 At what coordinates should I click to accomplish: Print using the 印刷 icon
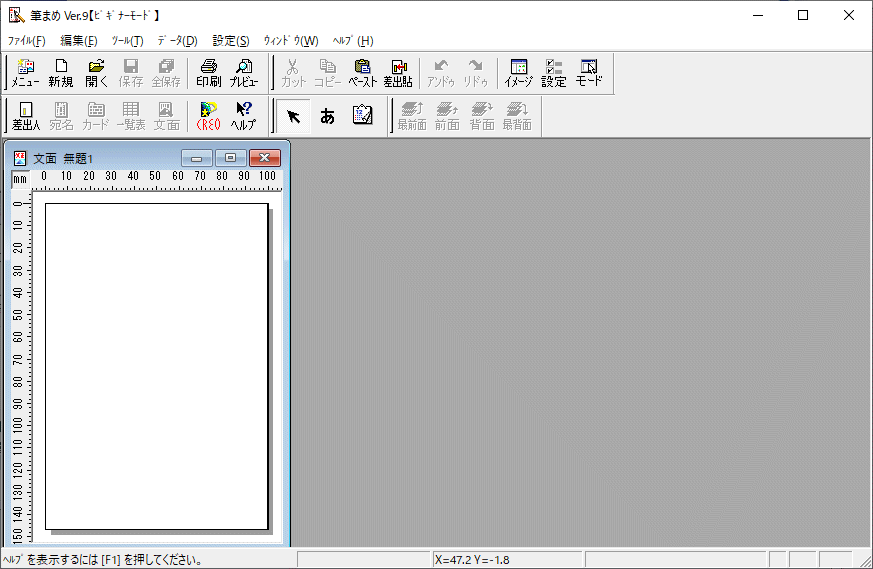coord(209,73)
